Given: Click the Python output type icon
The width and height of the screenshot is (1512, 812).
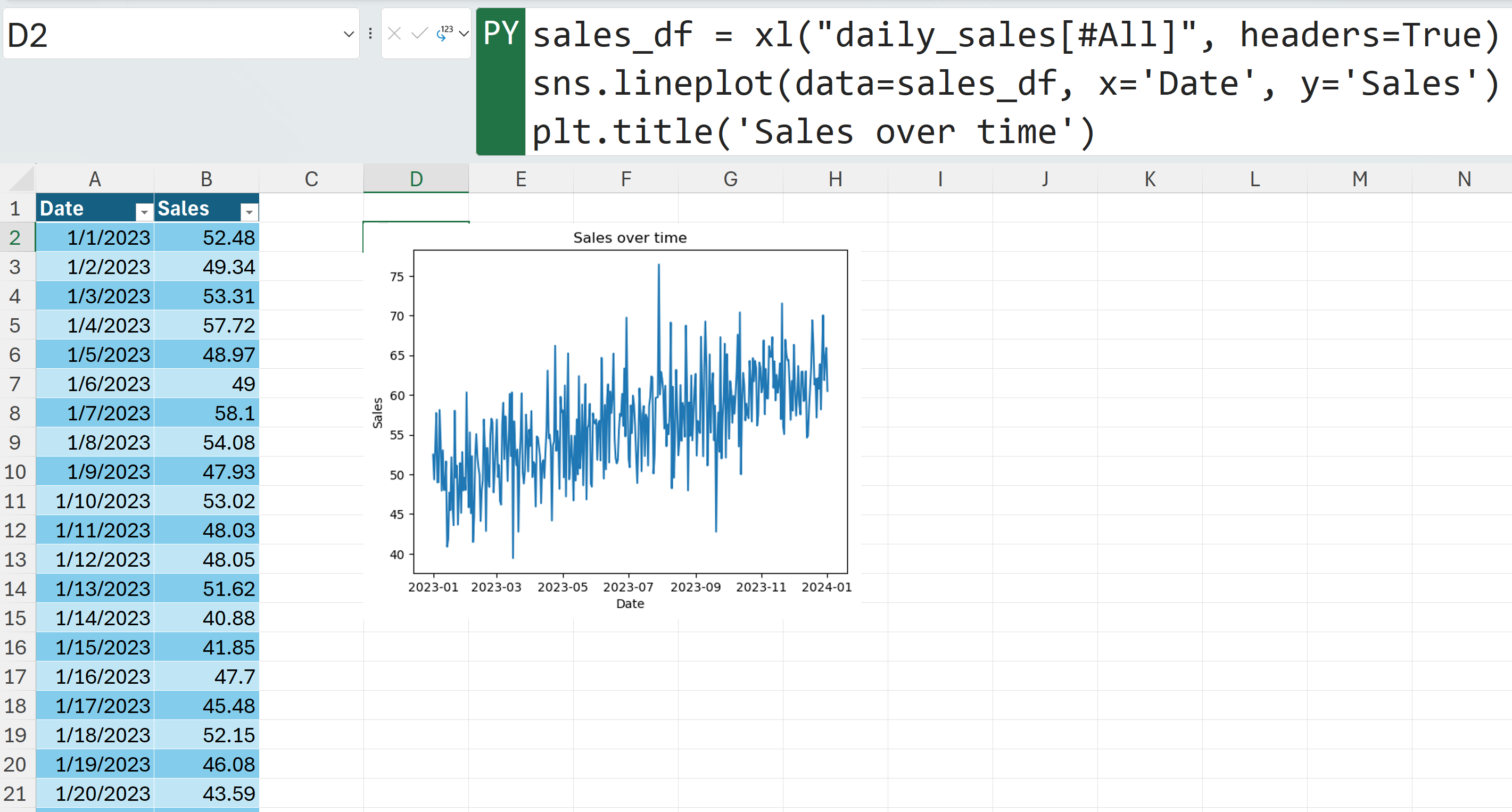Looking at the screenshot, I should pos(445,34).
